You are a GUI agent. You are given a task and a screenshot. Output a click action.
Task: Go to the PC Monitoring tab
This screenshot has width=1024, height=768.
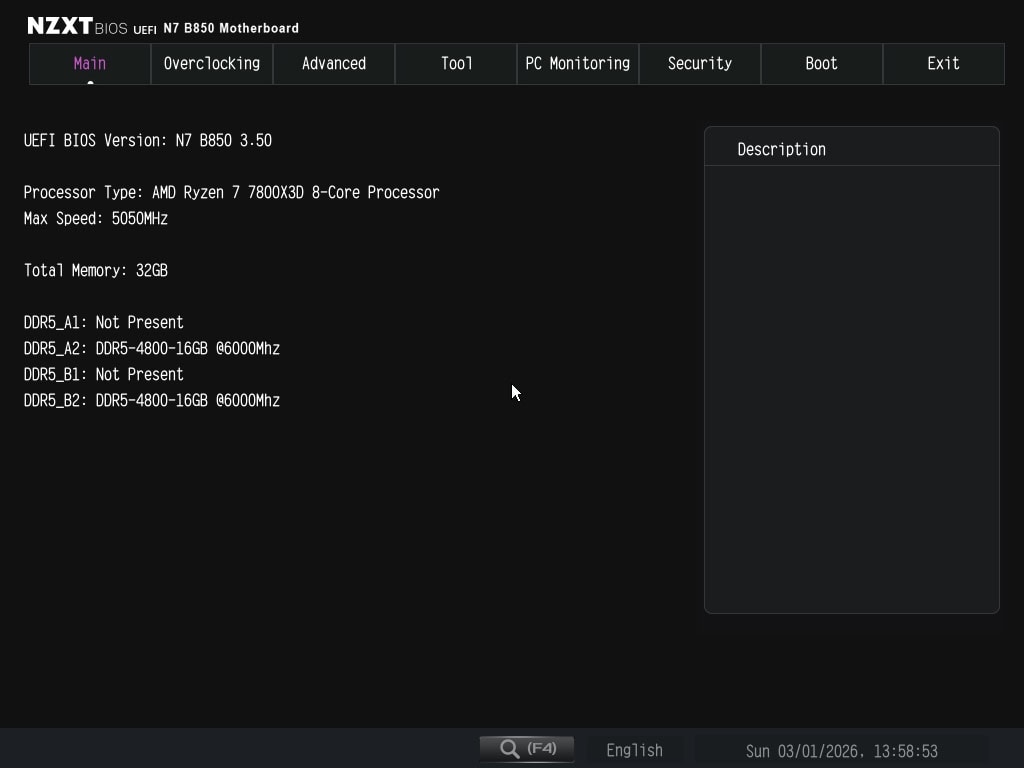click(x=578, y=63)
